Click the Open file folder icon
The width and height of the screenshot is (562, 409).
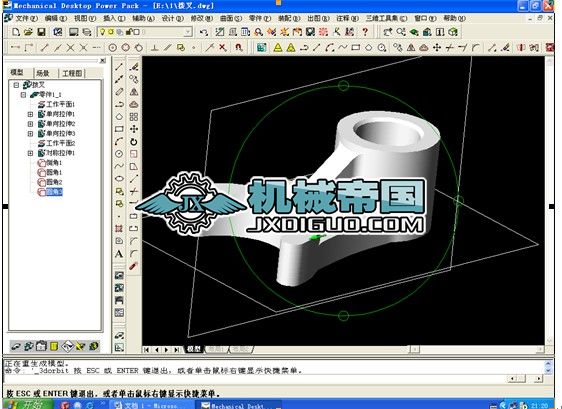click(28, 32)
